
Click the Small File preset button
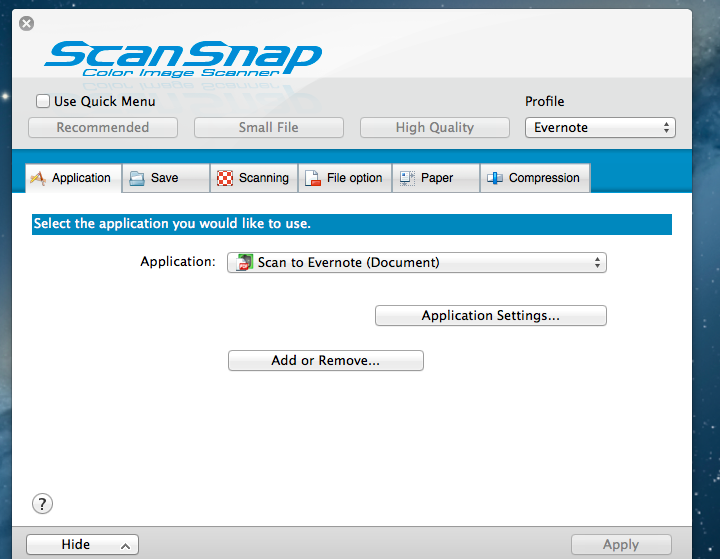point(269,128)
